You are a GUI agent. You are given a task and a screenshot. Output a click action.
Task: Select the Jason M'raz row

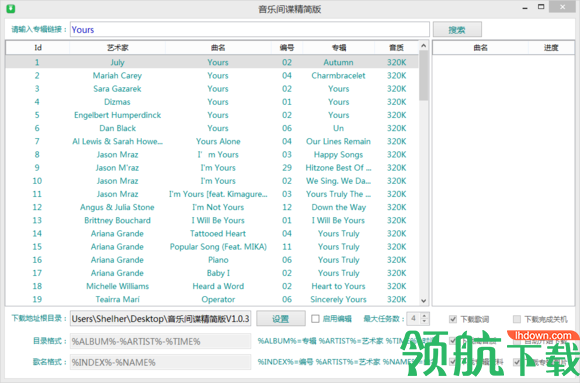click(212, 168)
